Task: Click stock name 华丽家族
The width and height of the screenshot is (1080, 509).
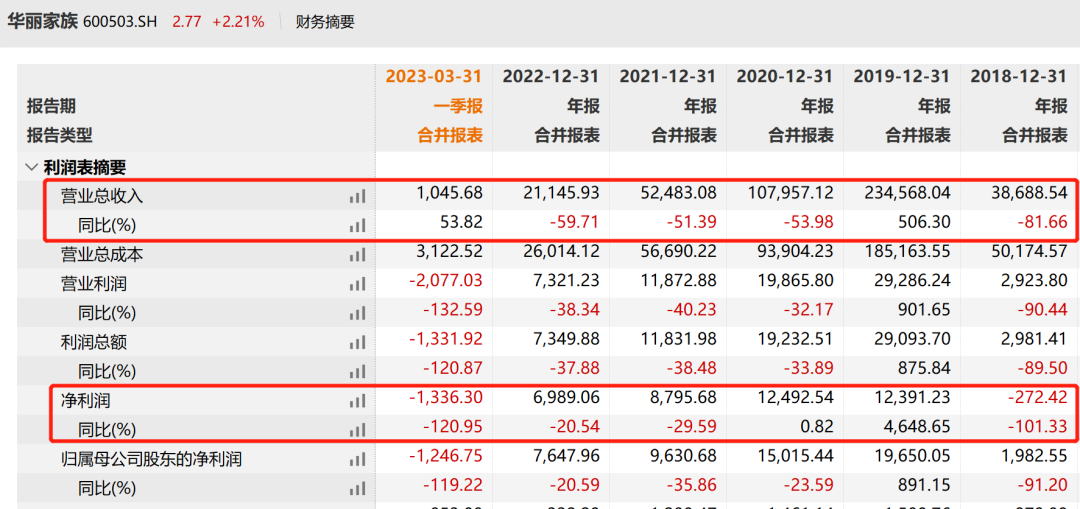Action: (x=42, y=21)
